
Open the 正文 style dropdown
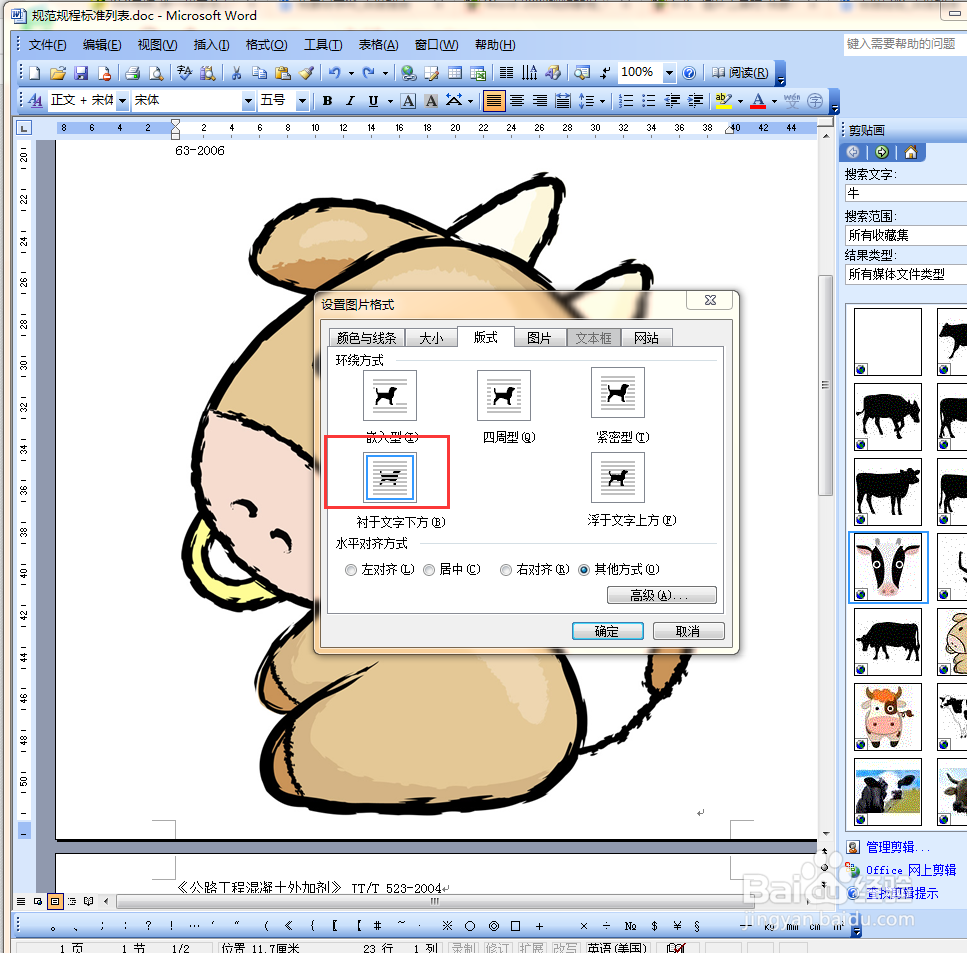[123, 101]
